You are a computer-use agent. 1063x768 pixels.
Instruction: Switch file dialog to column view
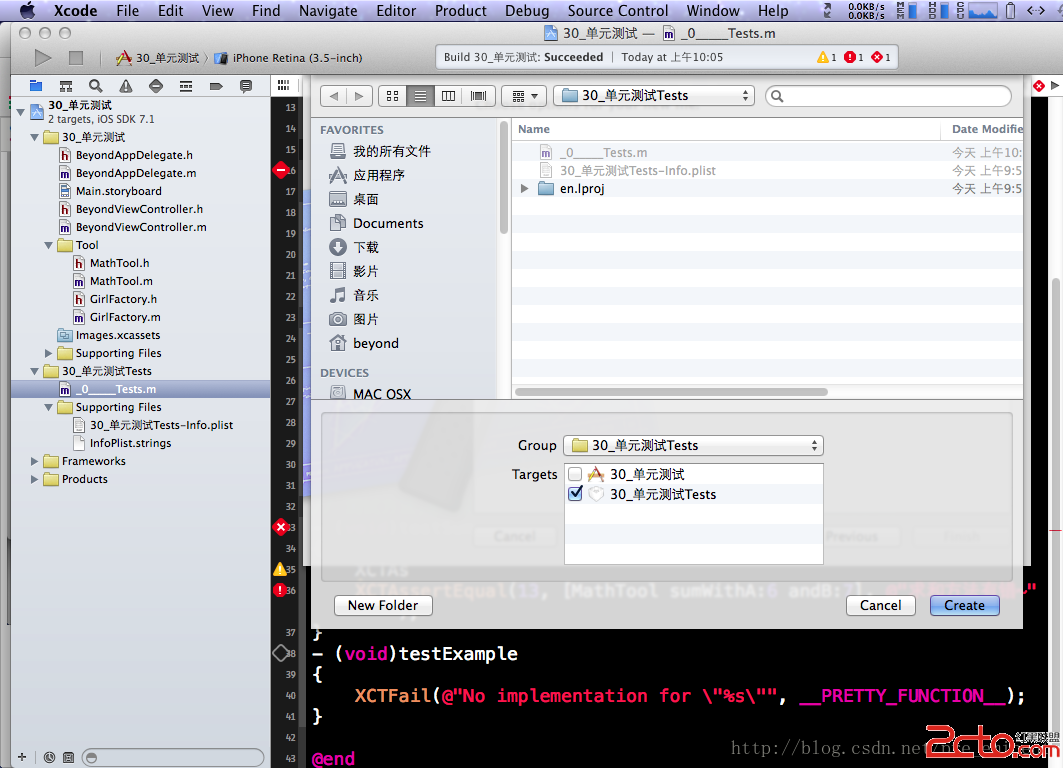coord(449,96)
